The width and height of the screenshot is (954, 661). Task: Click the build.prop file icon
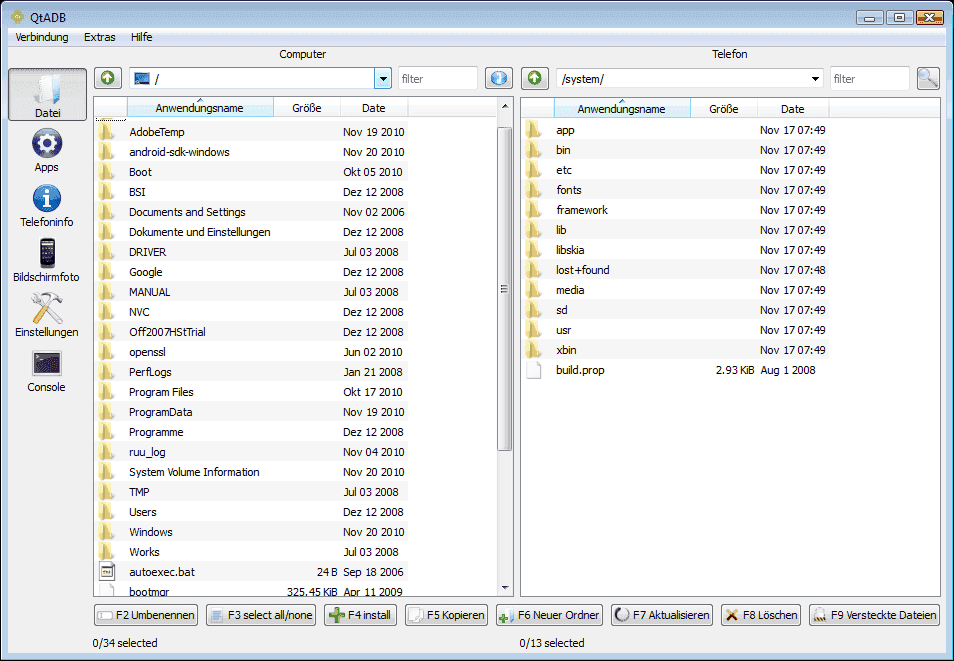point(534,369)
